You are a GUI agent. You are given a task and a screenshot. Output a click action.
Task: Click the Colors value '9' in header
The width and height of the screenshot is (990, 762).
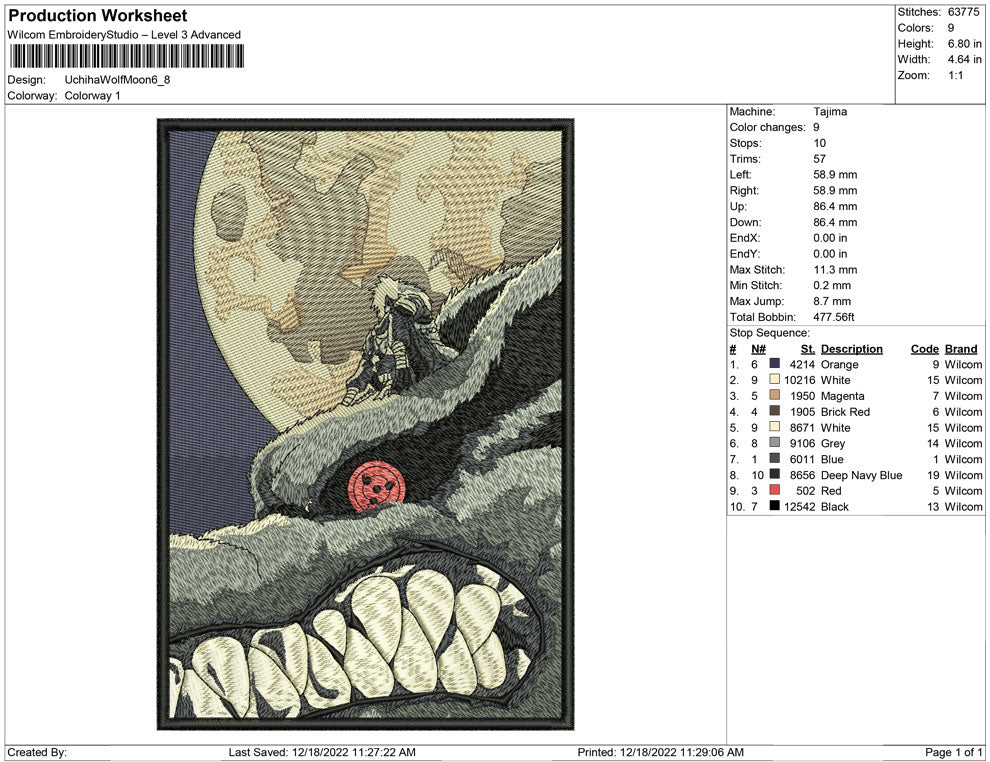[x=951, y=28]
